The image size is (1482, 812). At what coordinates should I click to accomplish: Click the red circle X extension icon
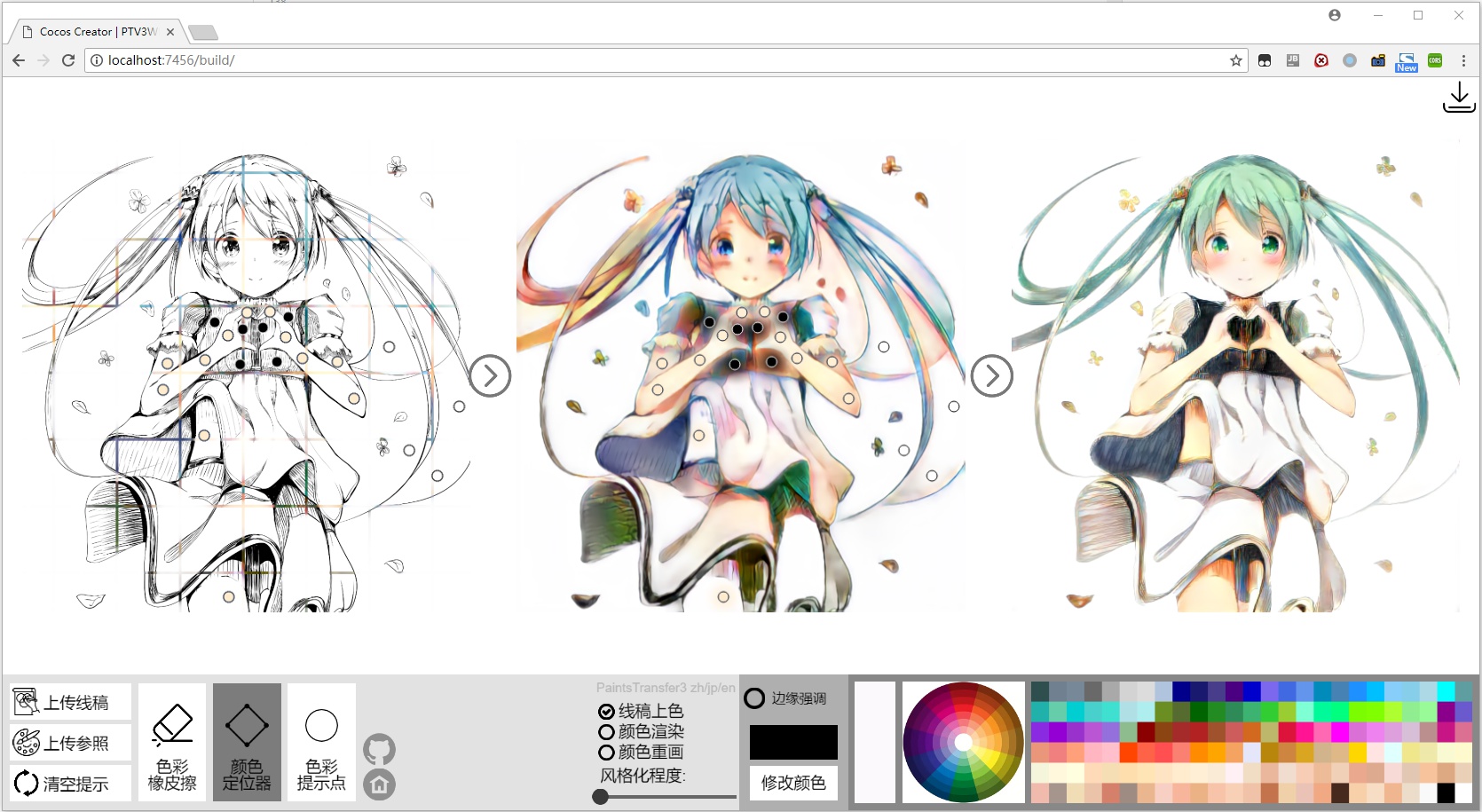point(1321,60)
